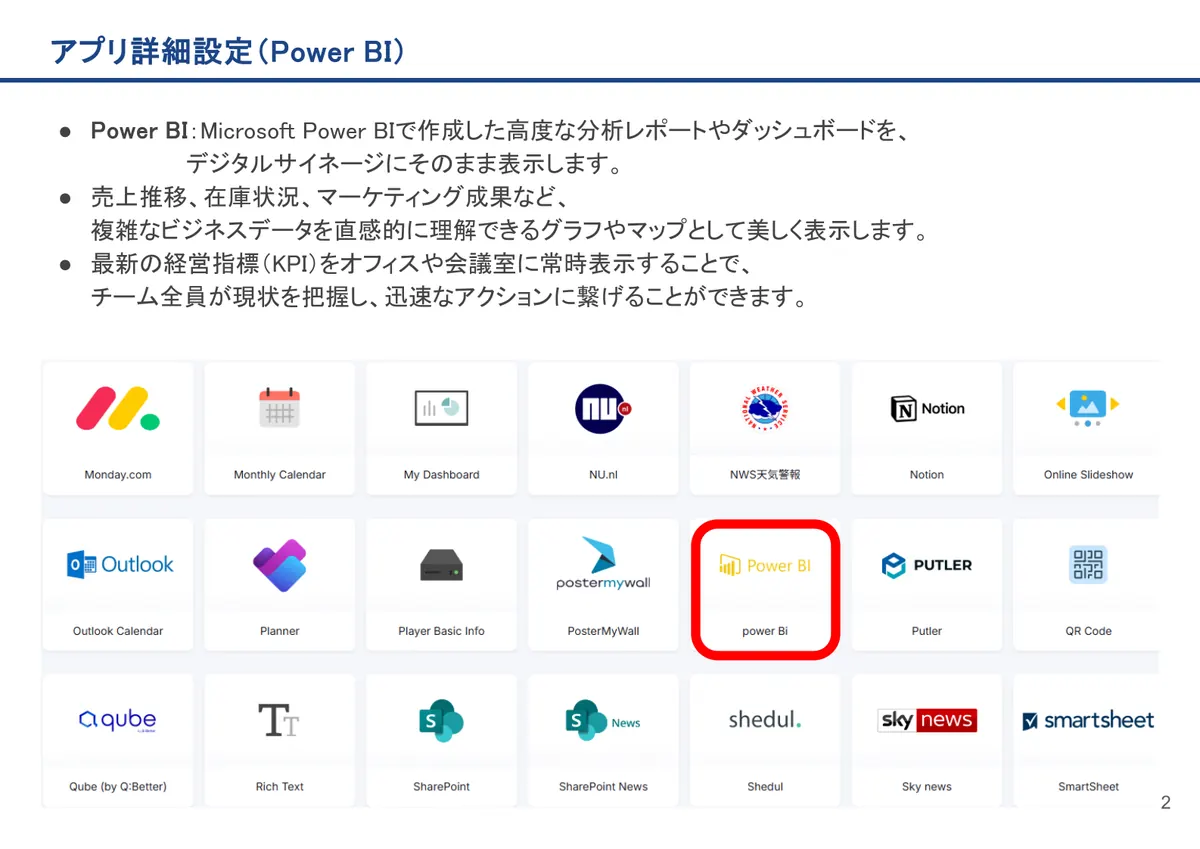Click the "QR Code" label
Image resolution: width=1200 pixels, height=849 pixels.
[1088, 631]
